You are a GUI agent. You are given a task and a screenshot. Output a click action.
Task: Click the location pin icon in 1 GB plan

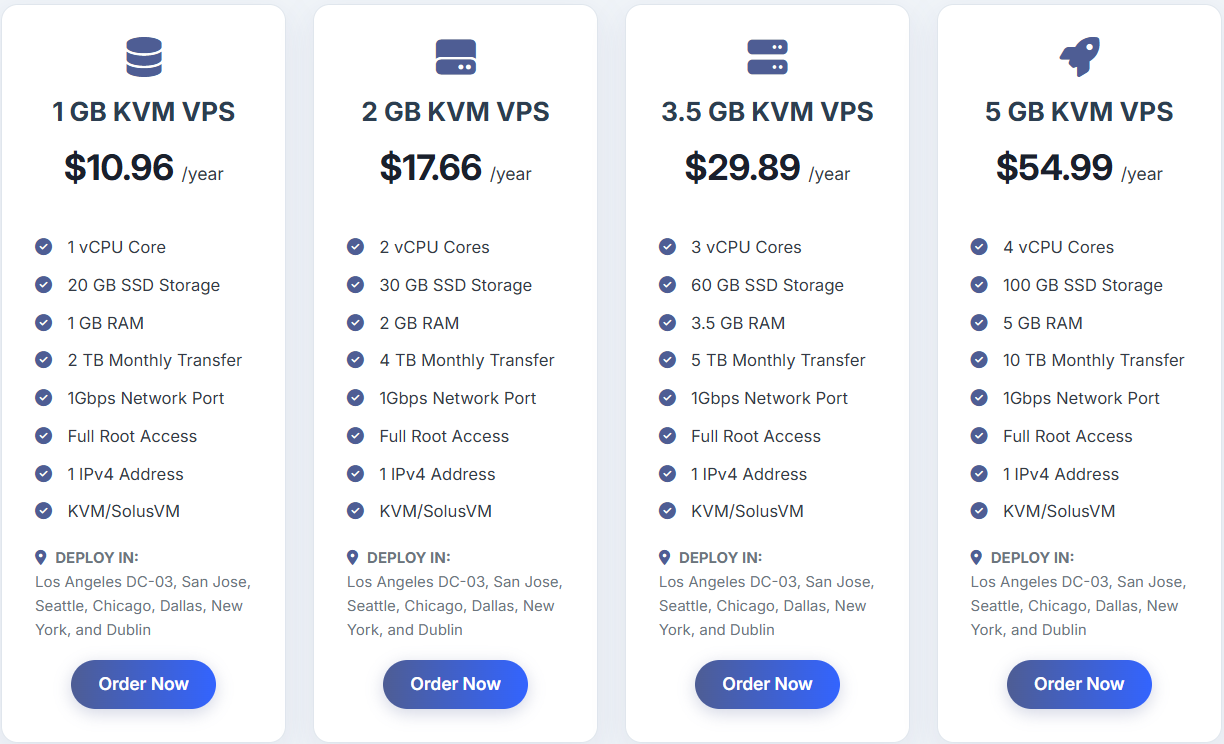41,557
